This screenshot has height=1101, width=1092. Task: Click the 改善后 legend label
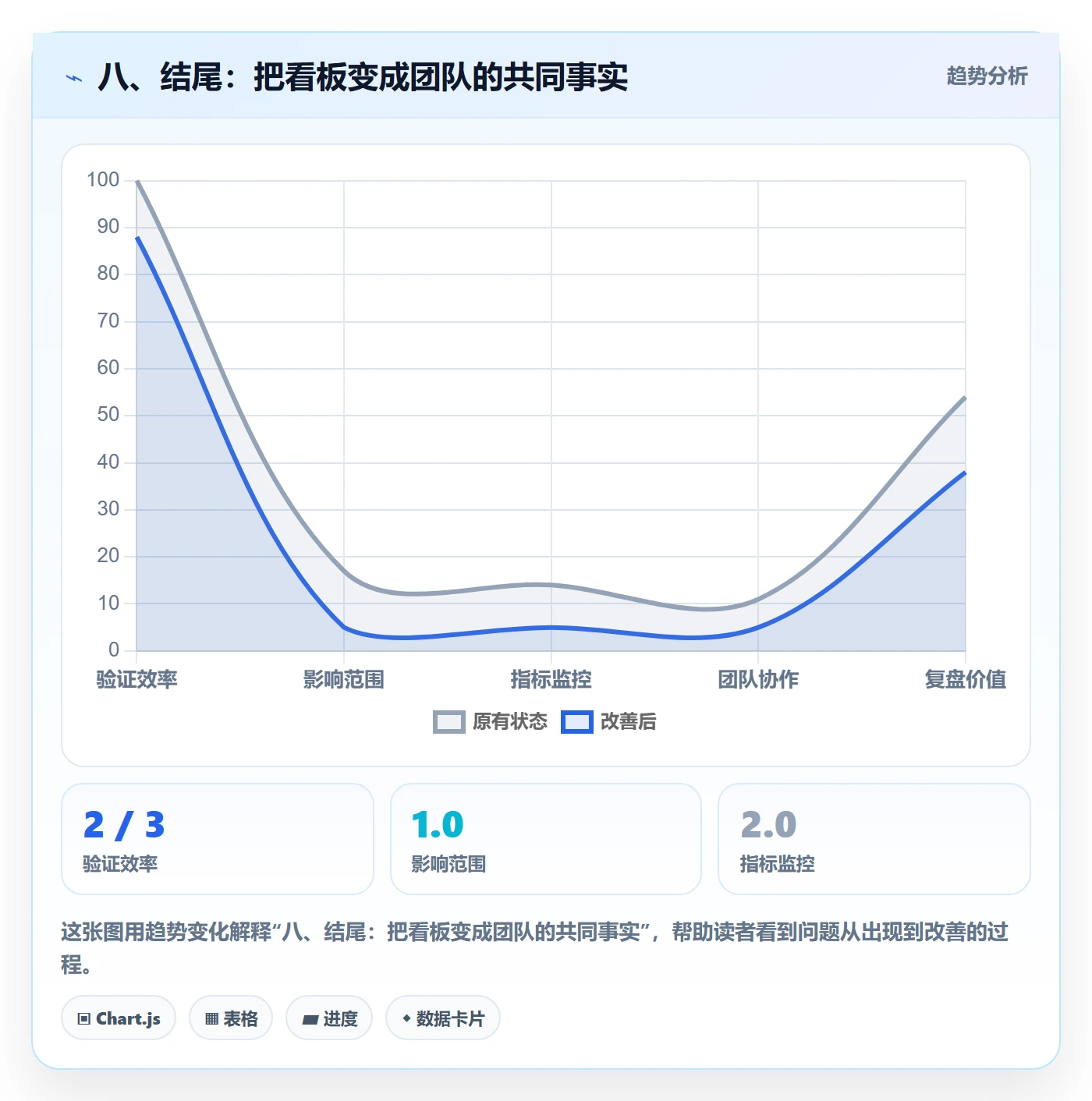[x=628, y=722]
